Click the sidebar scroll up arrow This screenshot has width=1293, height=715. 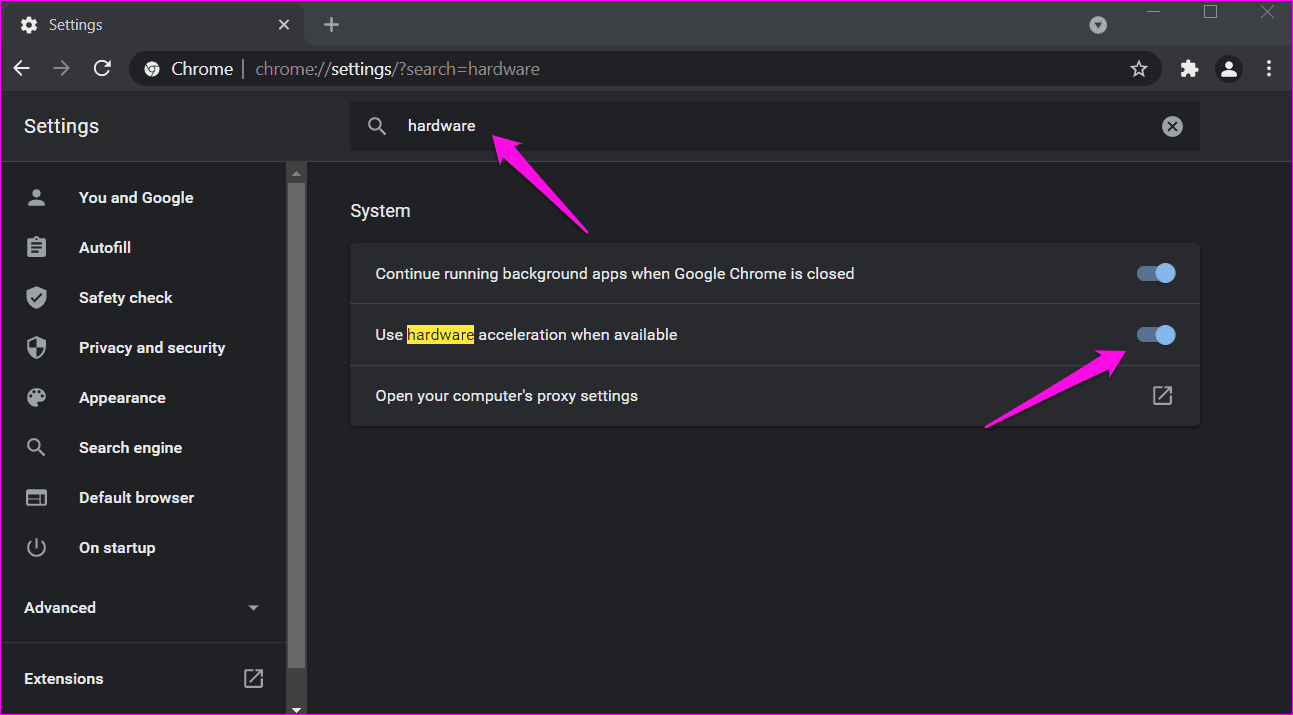(296, 173)
